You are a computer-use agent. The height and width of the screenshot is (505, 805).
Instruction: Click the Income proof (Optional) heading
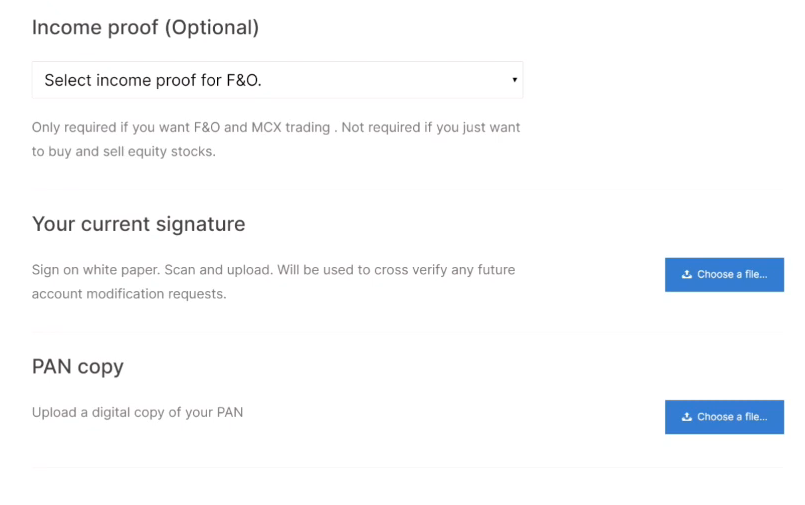pyautogui.click(x=145, y=28)
